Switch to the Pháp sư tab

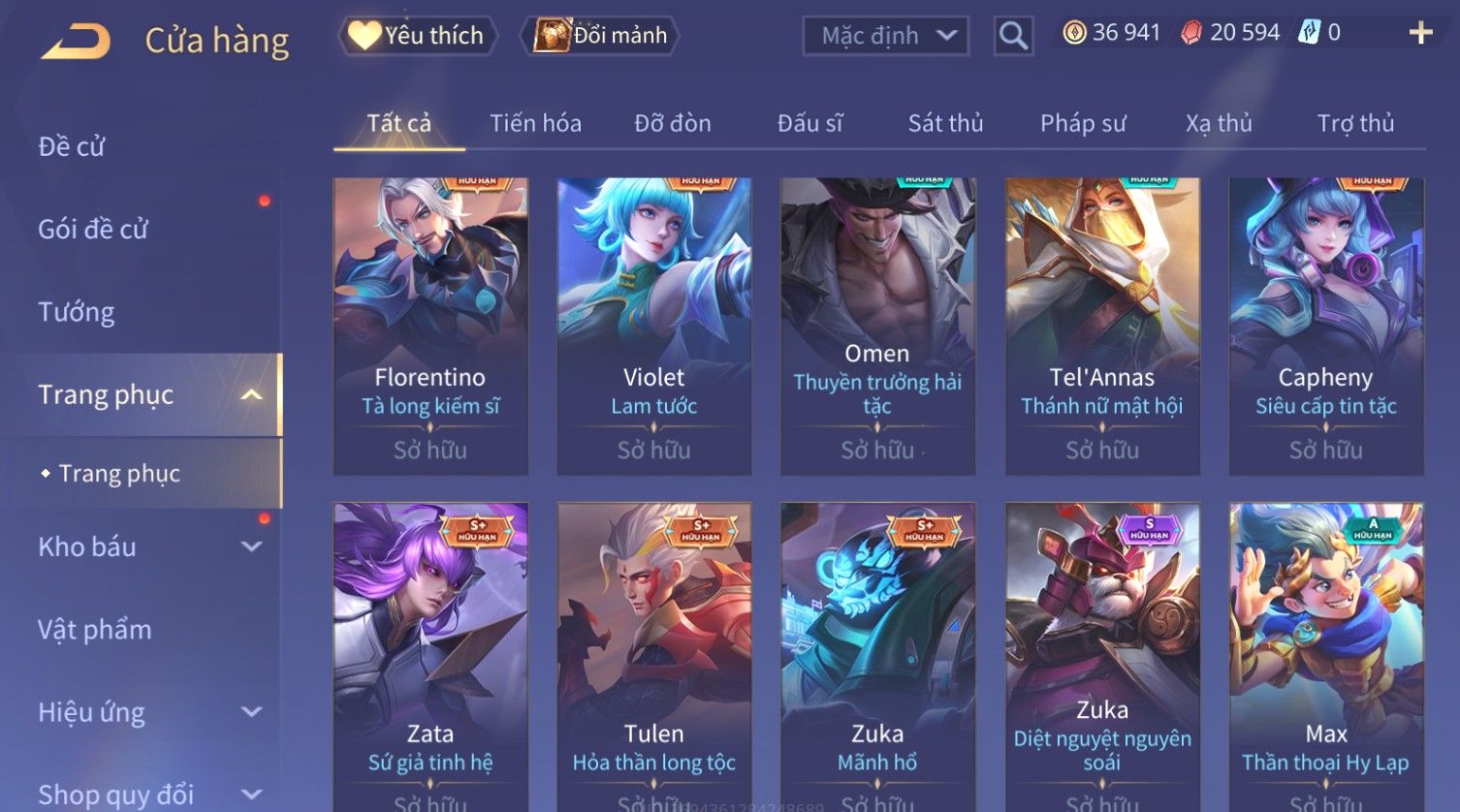coord(1083,123)
